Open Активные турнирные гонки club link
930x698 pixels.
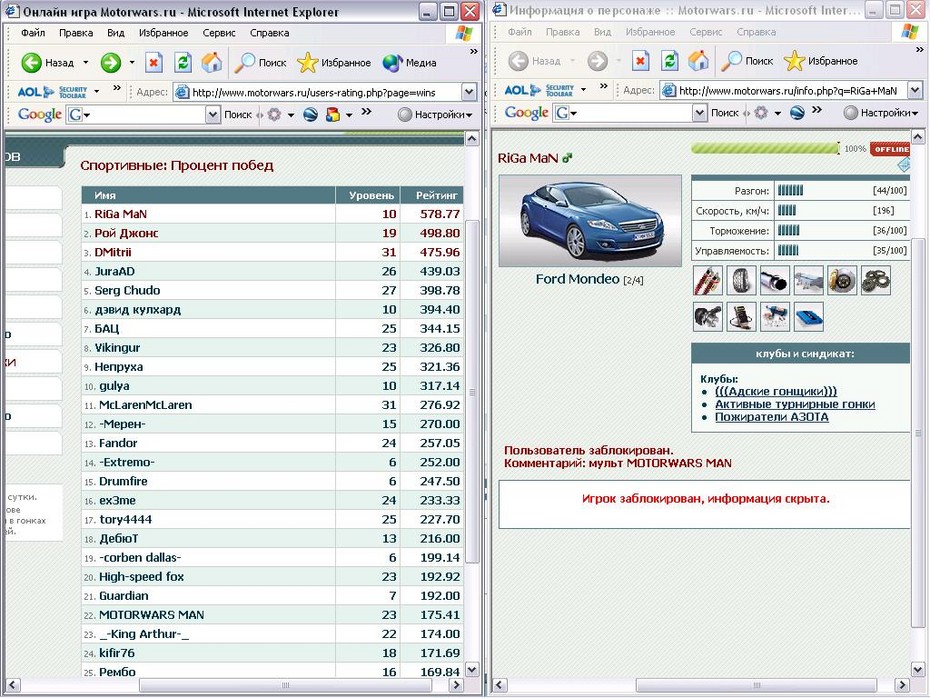795,404
